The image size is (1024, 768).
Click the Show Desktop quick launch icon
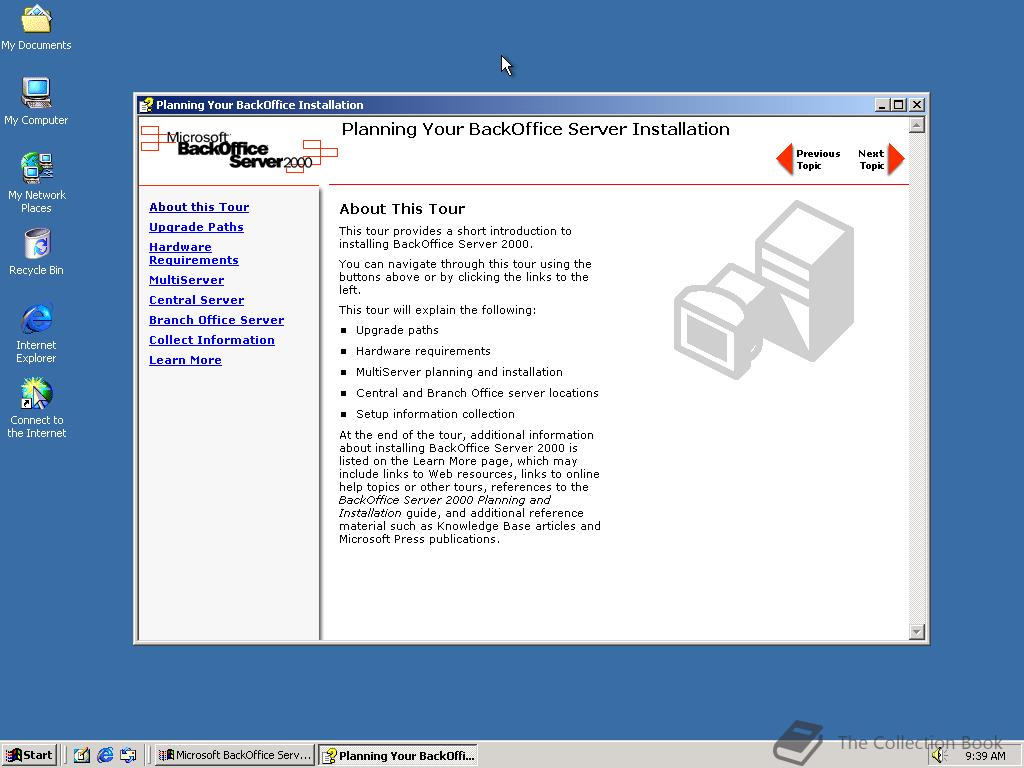click(82, 755)
